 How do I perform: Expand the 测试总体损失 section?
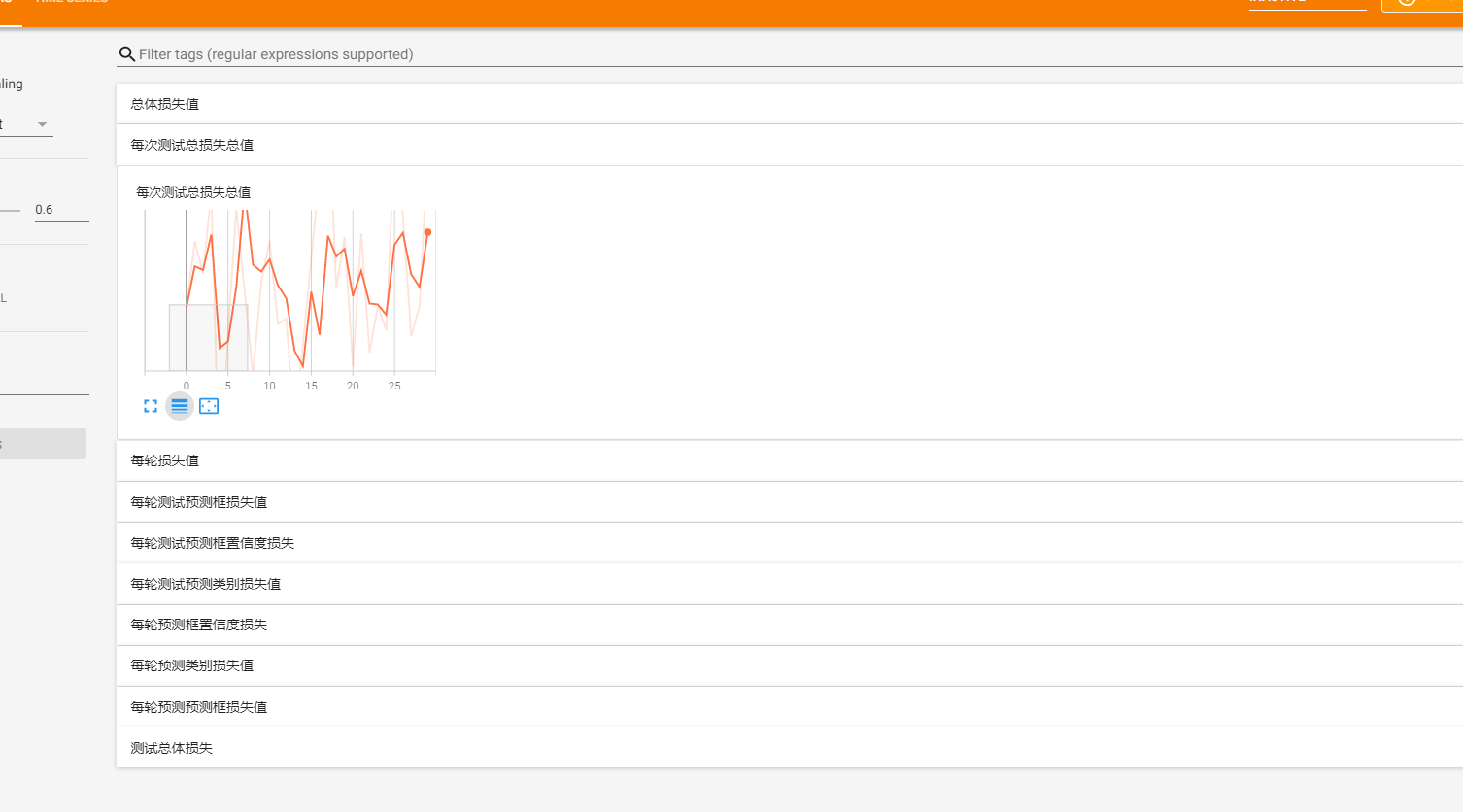790,748
